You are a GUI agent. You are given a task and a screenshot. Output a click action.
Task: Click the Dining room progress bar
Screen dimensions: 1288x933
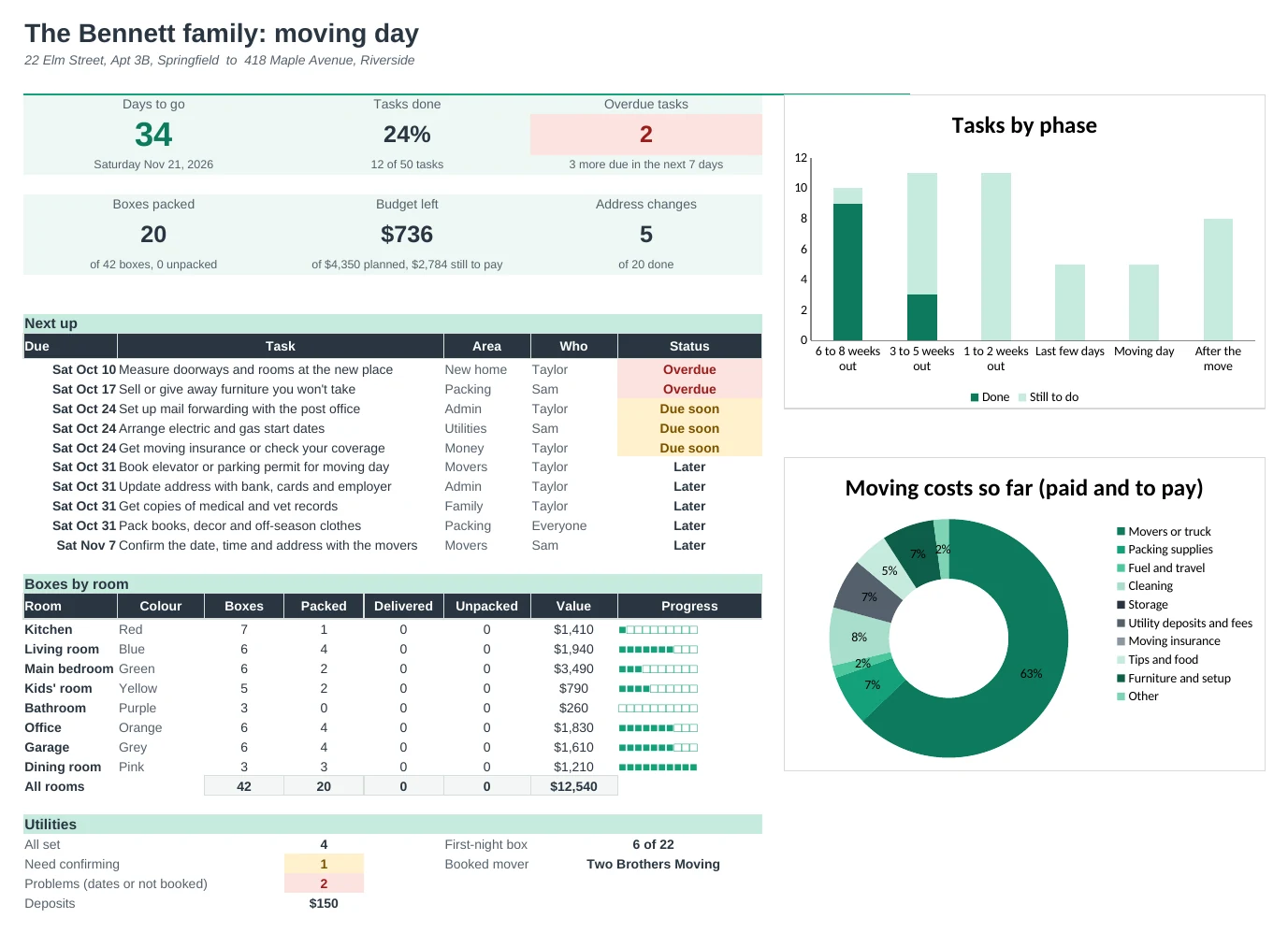[x=658, y=768]
